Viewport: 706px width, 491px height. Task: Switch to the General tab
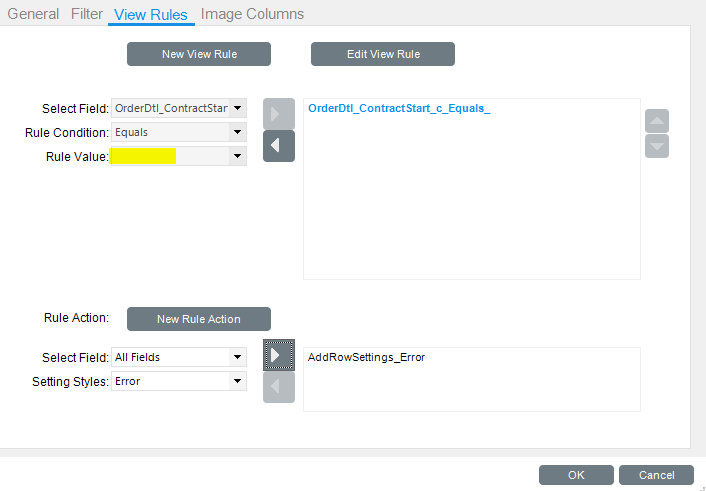pos(34,14)
